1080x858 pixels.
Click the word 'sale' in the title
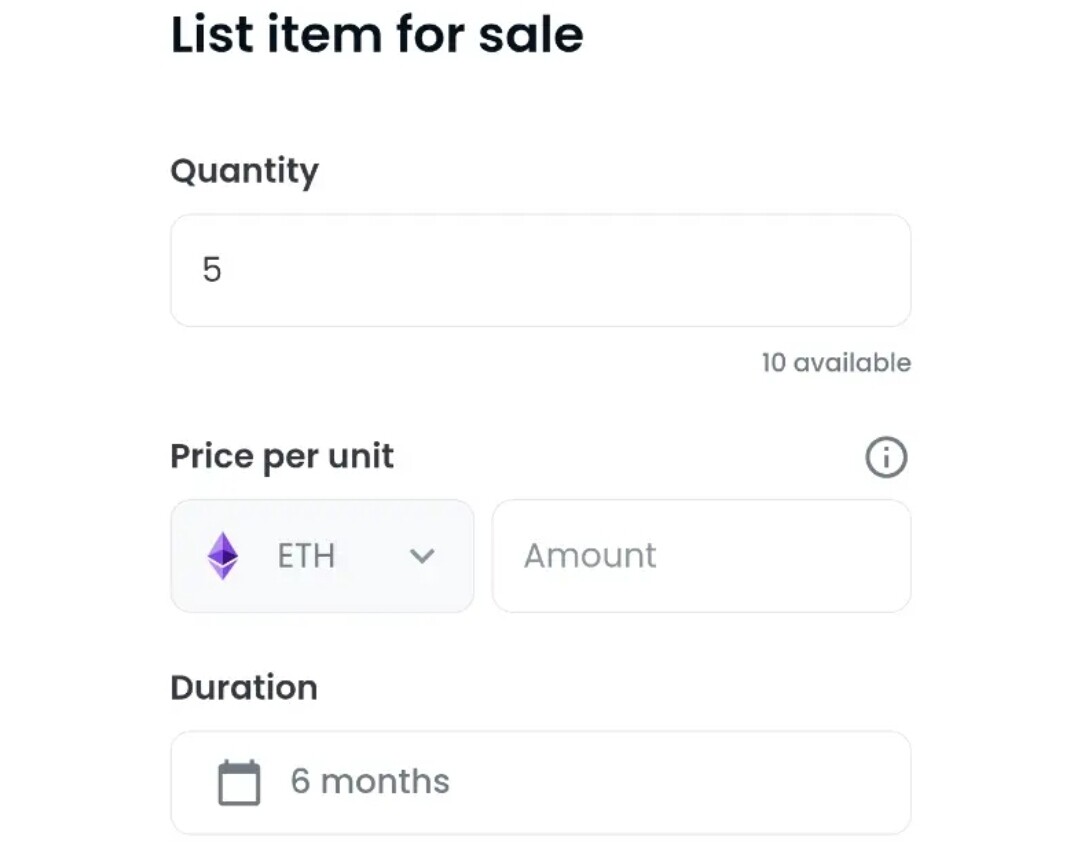[531, 34]
